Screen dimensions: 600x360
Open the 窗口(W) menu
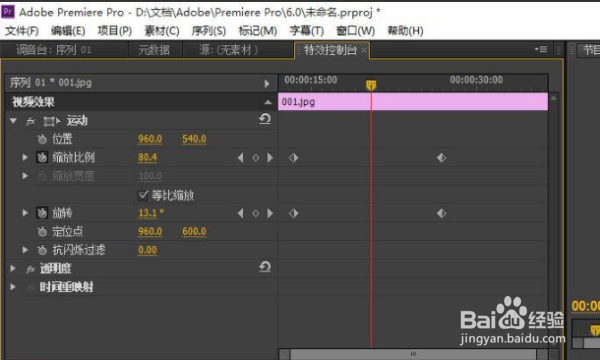(355, 31)
